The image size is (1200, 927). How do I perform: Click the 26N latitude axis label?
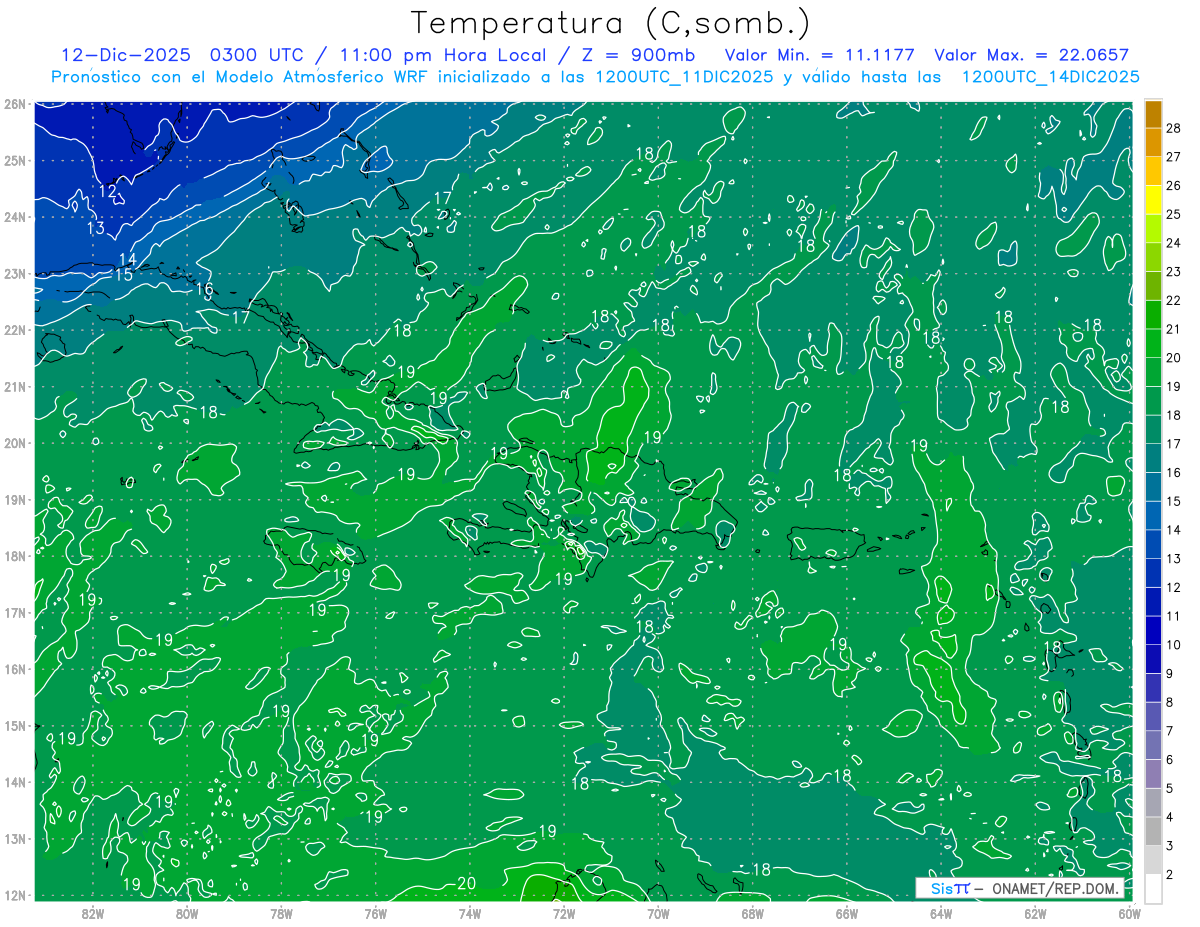point(14,103)
